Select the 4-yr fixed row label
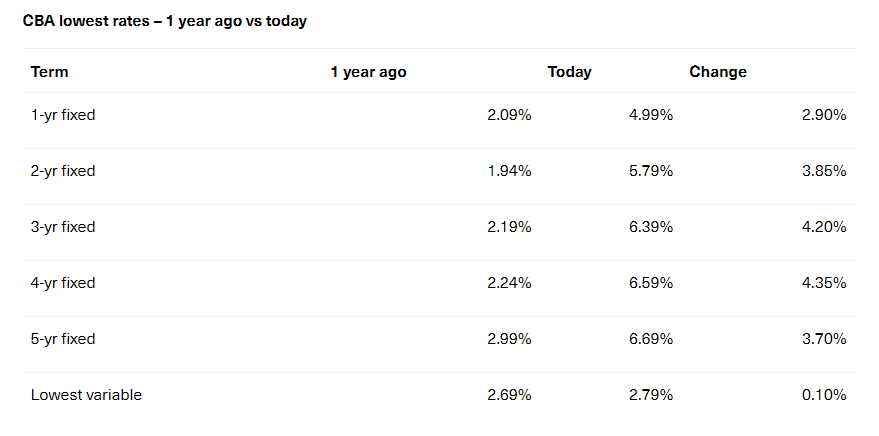Viewport: 879px width, 436px height. click(x=63, y=283)
